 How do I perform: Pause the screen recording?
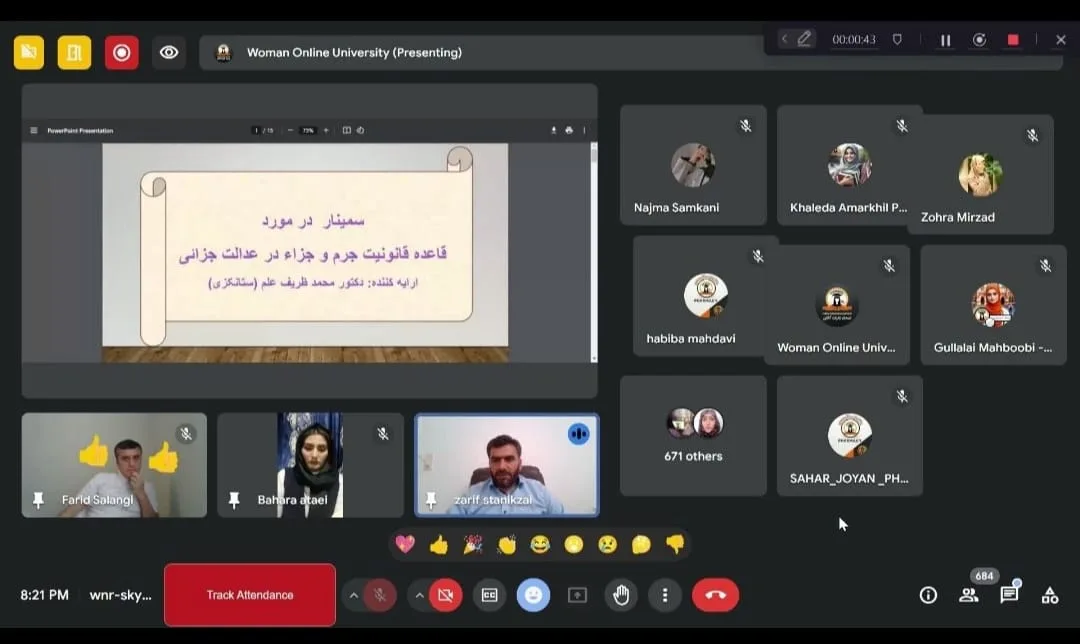click(x=945, y=40)
